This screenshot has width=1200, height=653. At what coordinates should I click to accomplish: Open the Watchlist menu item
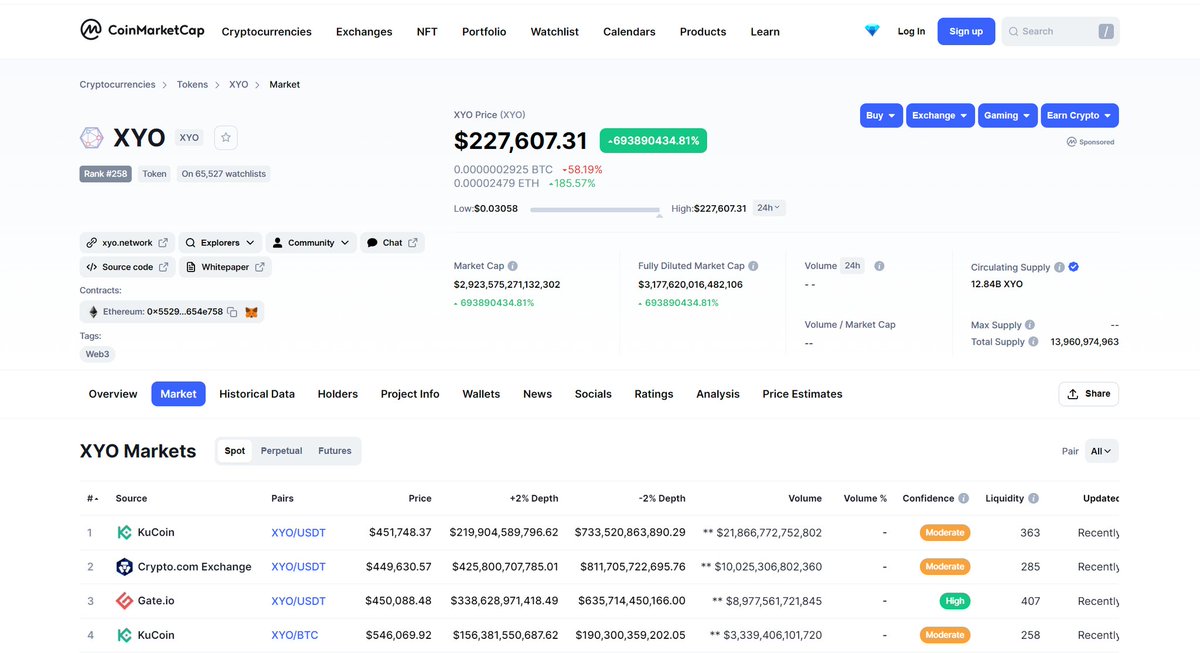pos(555,32)
